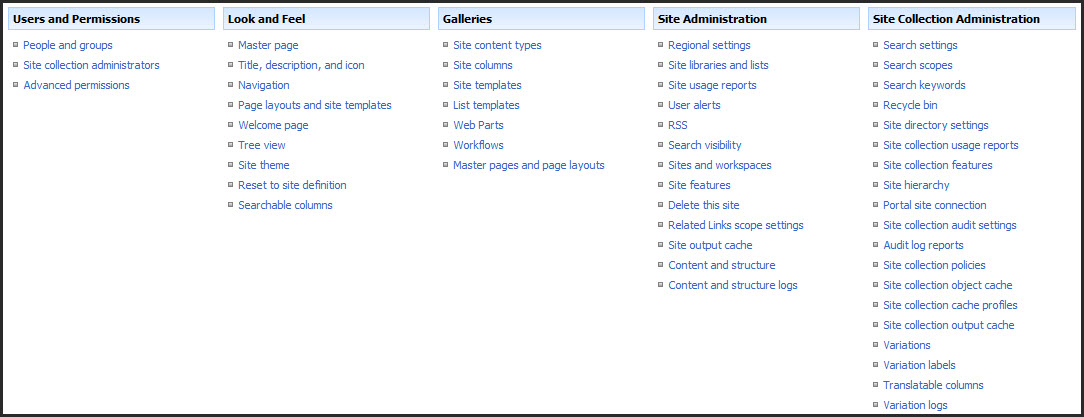Screen dimensions: 1084x417
Task: Click the Delete this site link
Action: pos(704,205)
